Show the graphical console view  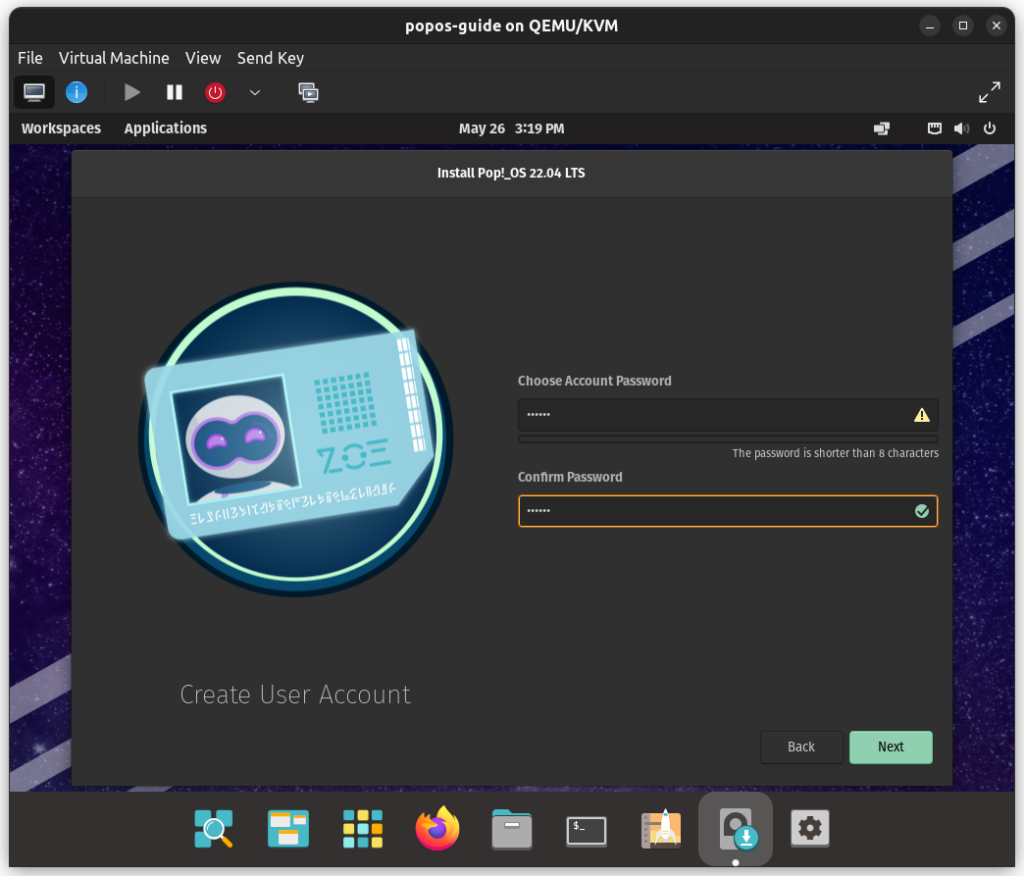point(34,92)
